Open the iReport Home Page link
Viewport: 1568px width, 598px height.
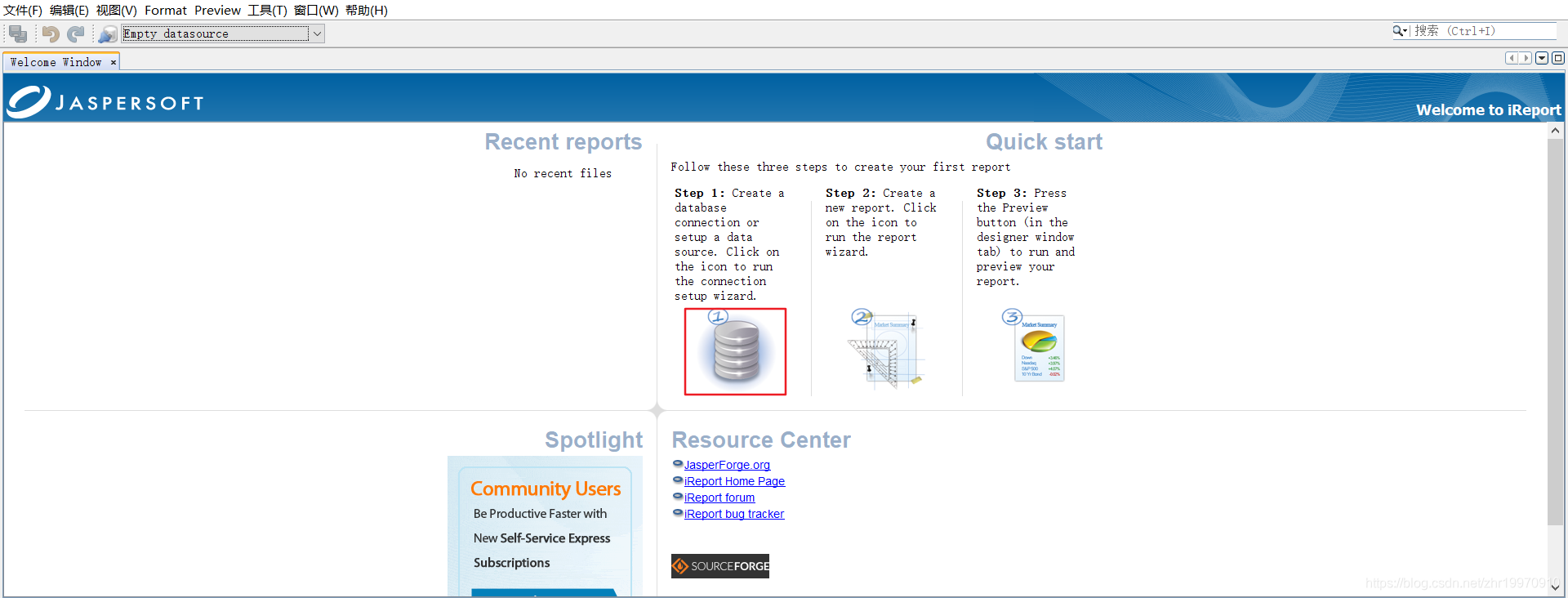coord(734,481)
